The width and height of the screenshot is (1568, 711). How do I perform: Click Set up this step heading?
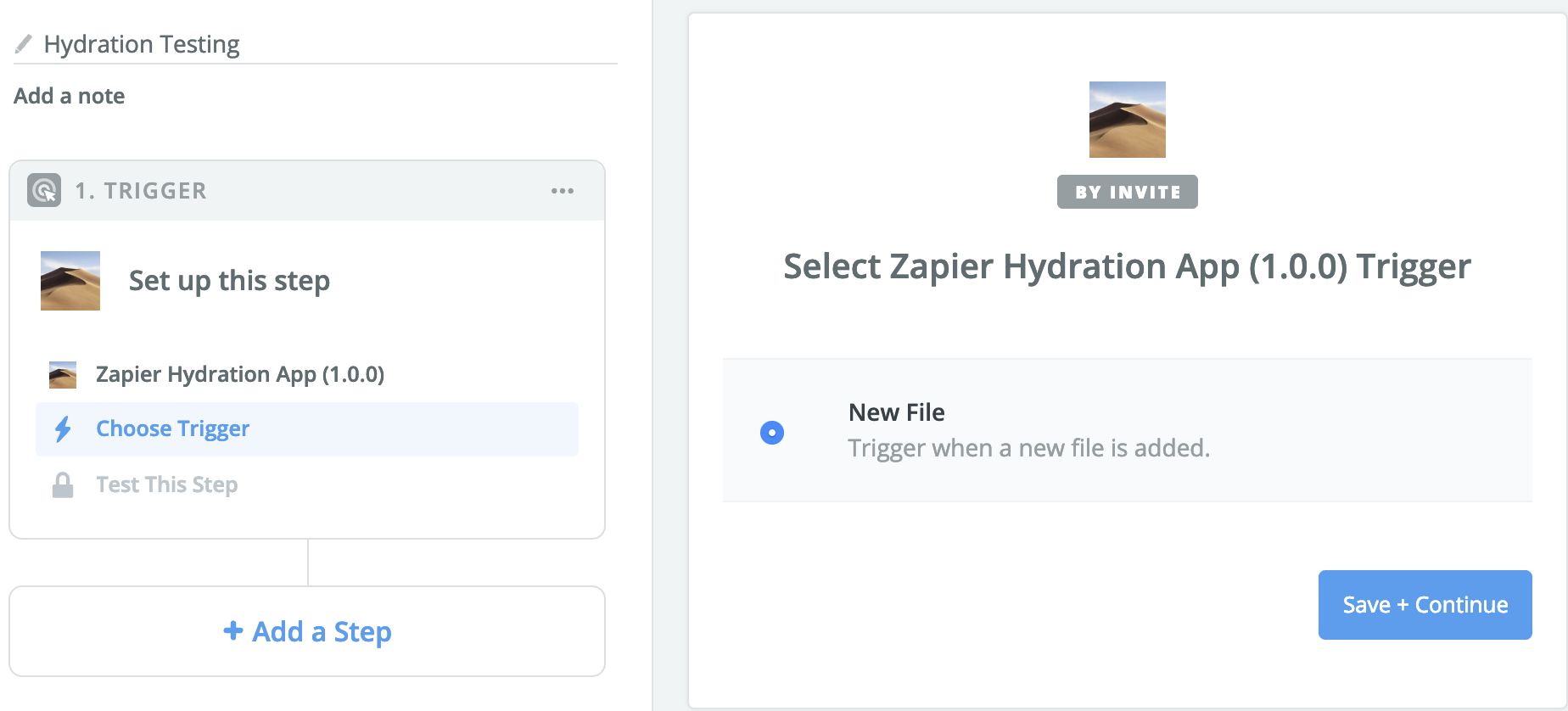pyautogui.click(x=229, y=281)
